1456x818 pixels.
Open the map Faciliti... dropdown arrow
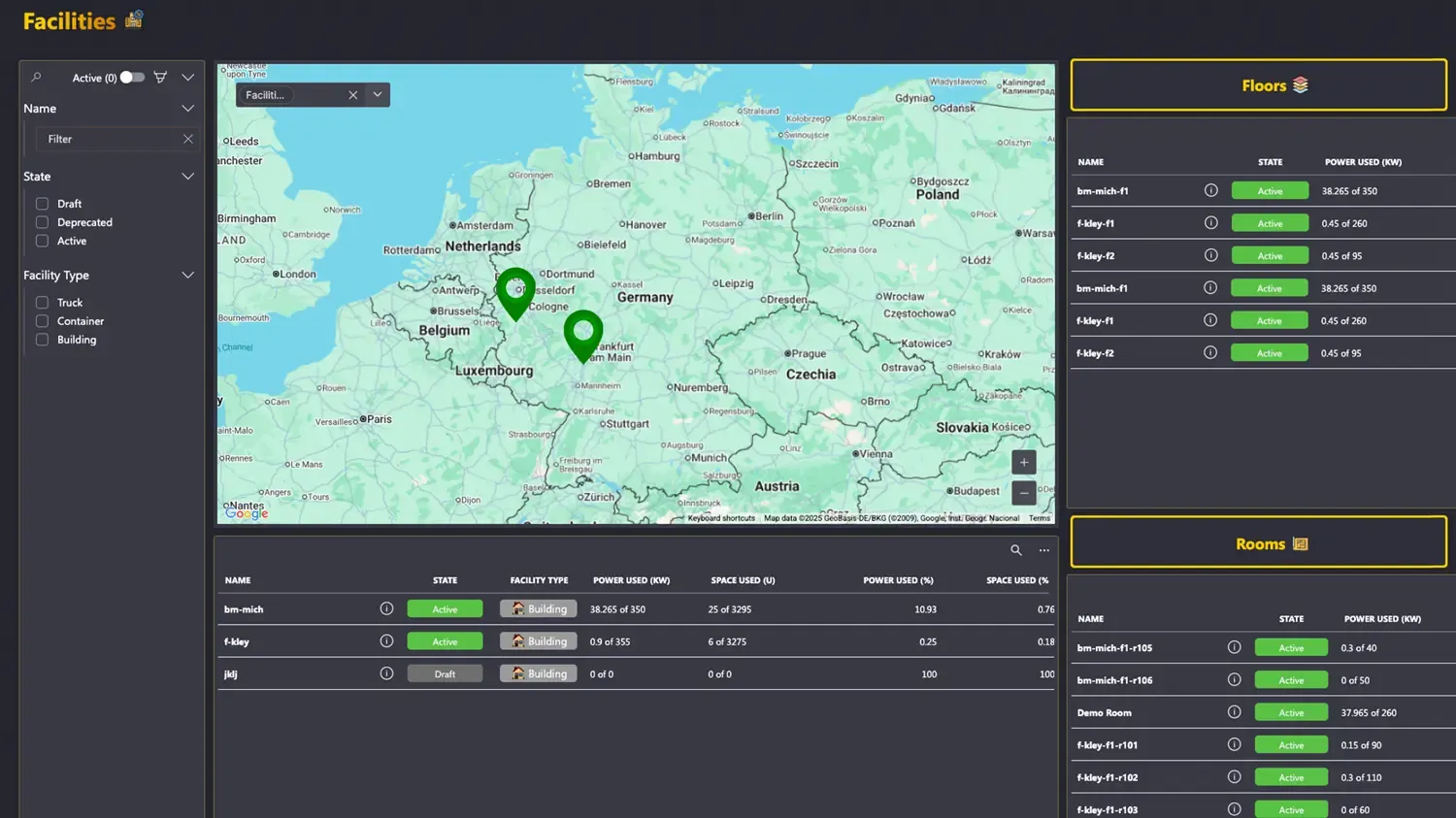pyautogui.click(x=378, y=95)
